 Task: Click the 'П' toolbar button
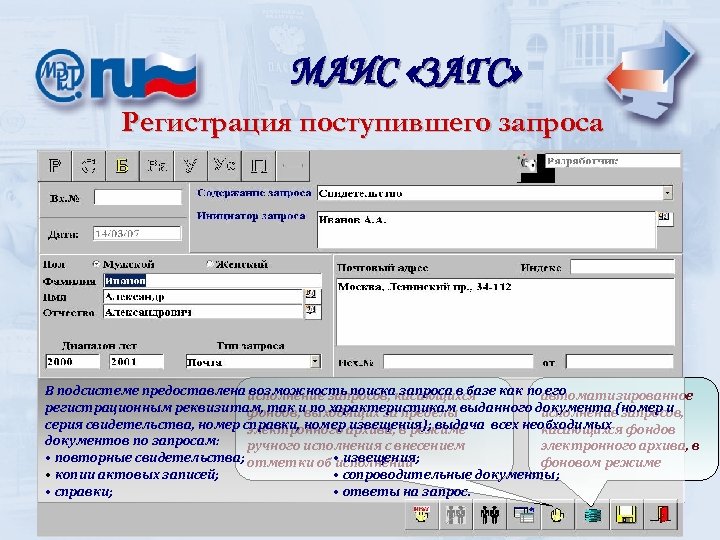tap(259, 166)
